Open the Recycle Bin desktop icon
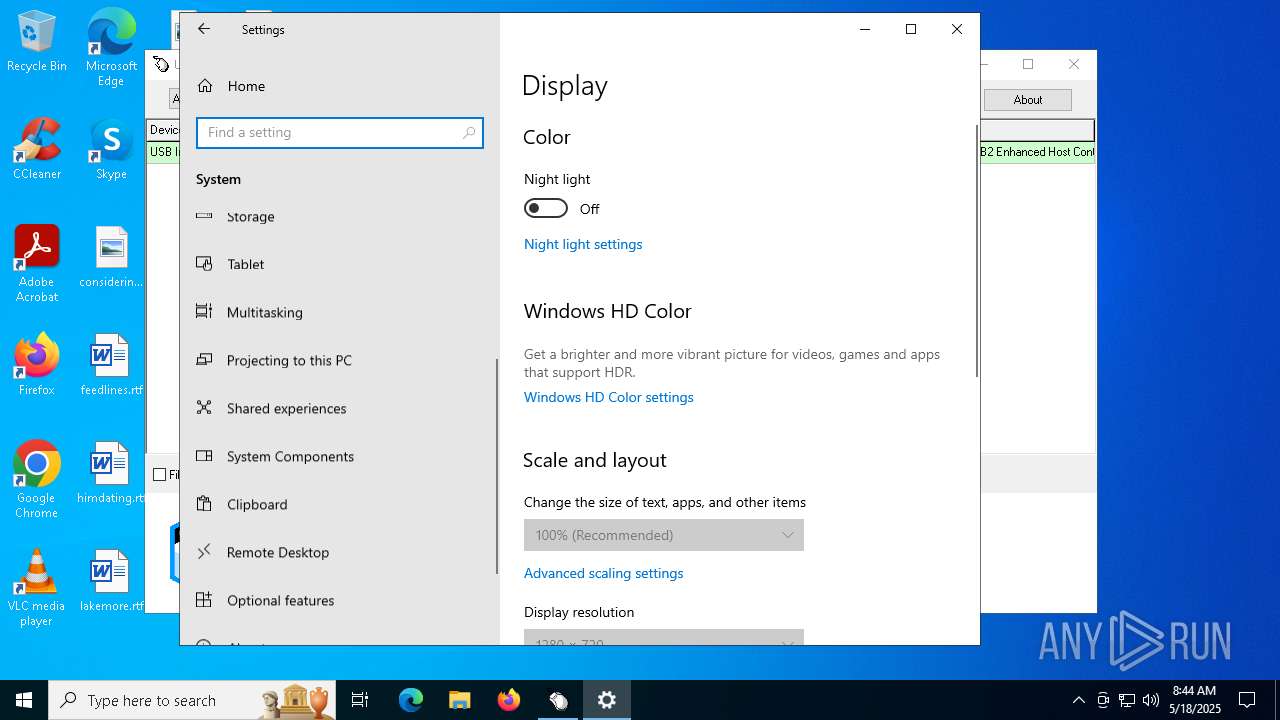 [37, 42]
